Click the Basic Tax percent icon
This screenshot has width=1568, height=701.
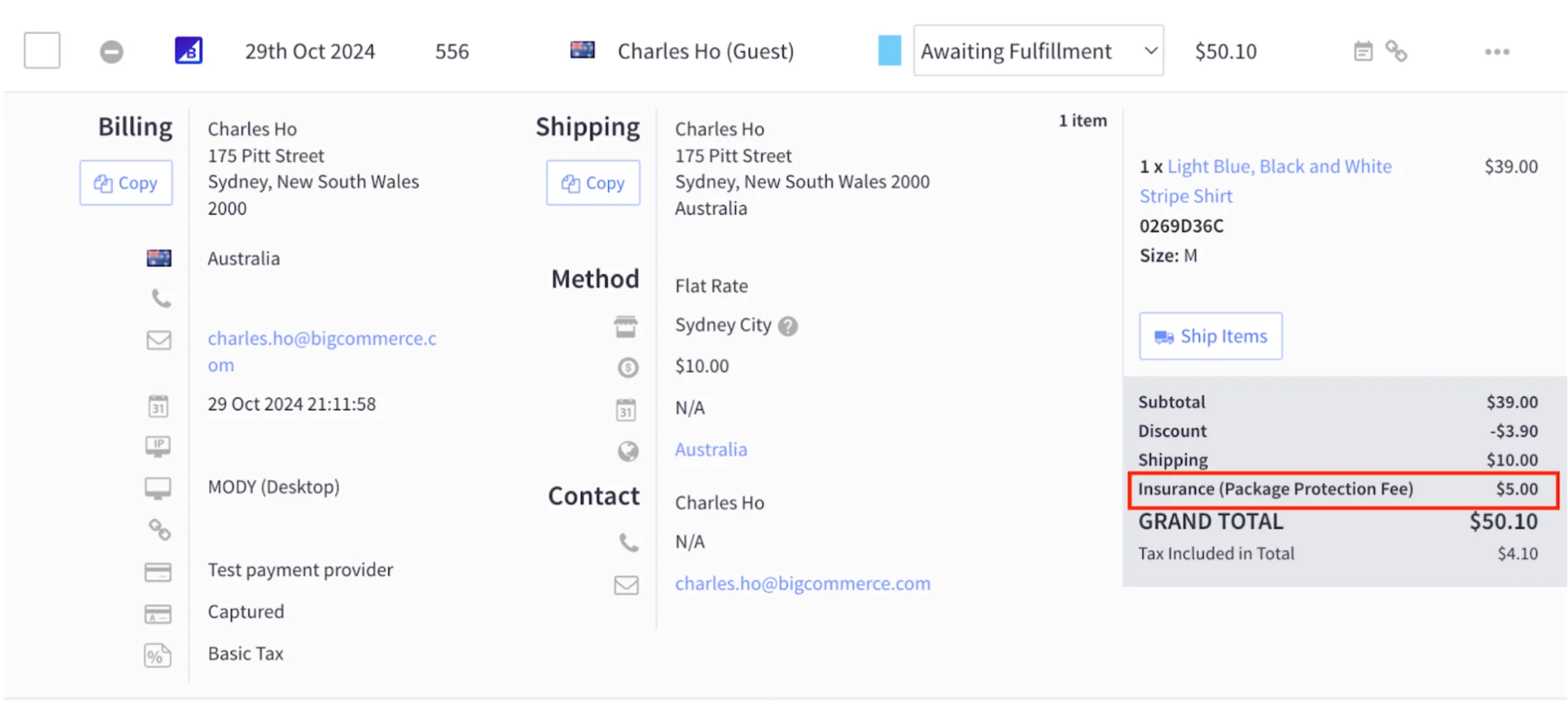[157, 656]
